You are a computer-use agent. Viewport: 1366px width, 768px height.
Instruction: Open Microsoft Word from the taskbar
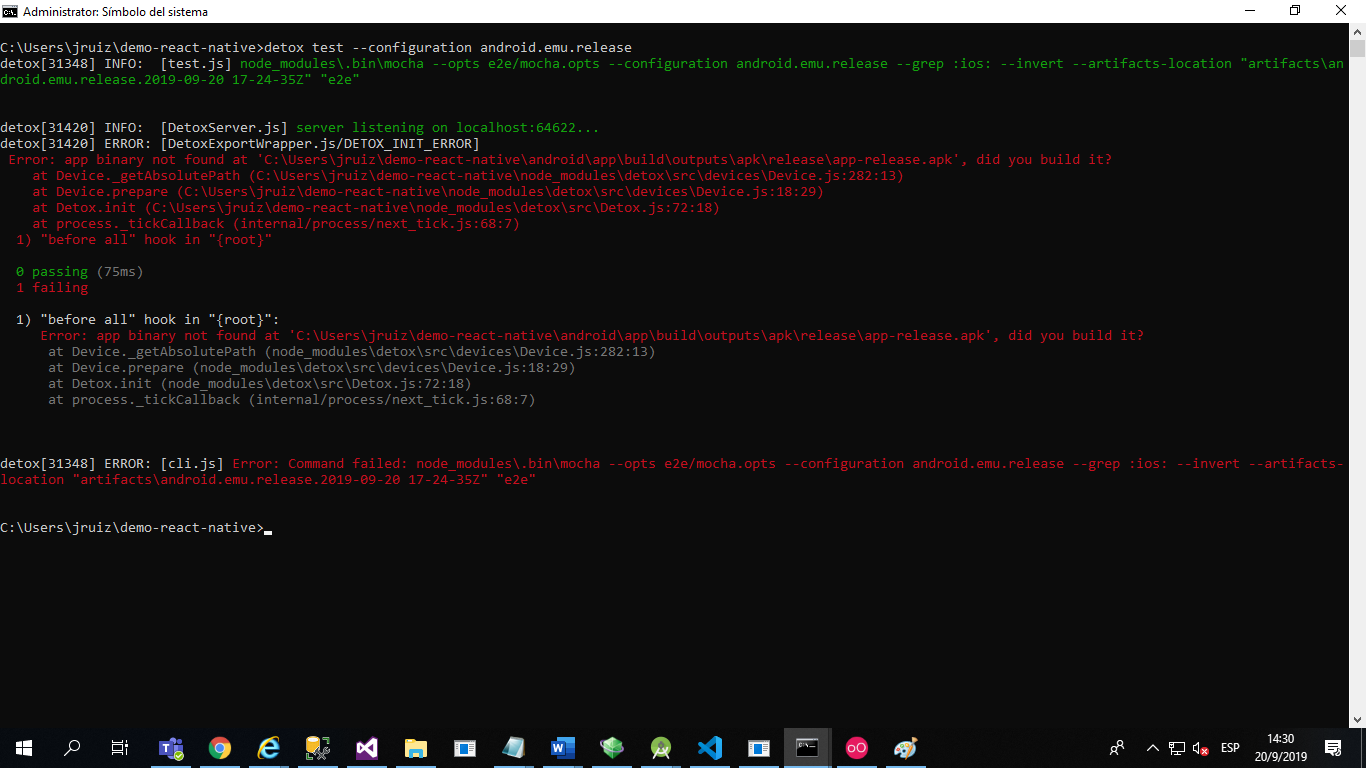click(x=562, y=746)
